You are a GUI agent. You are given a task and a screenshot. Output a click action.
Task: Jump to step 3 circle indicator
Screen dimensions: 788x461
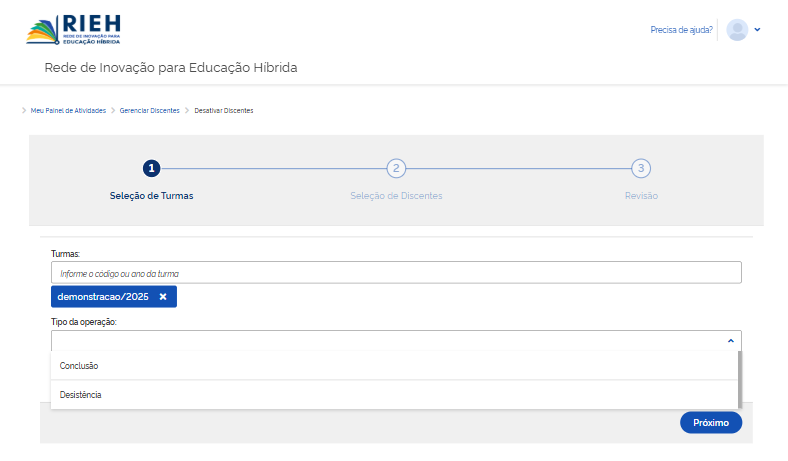(641, 168)
